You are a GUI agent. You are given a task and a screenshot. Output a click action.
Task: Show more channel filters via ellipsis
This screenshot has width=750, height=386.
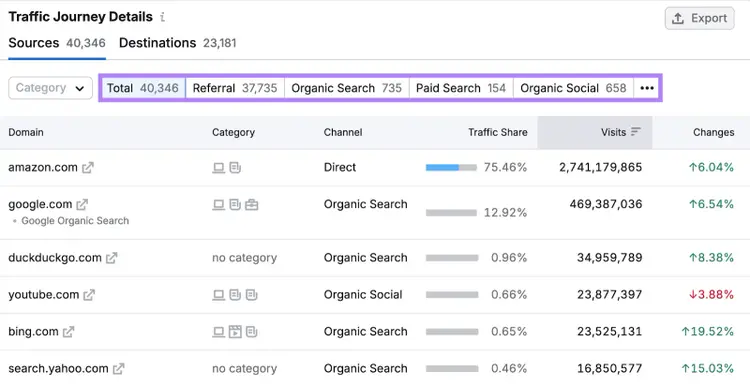coord(647,88)
